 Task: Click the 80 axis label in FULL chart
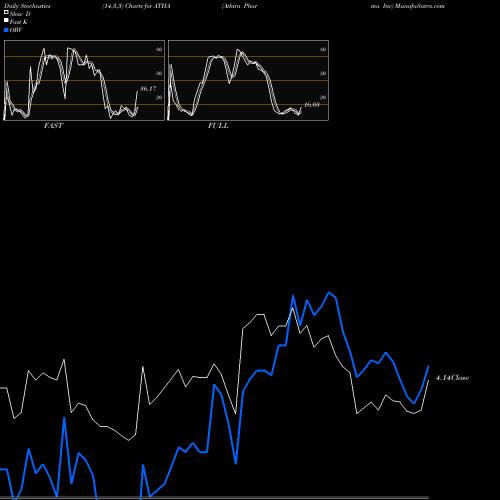click(x=323, y=49)
